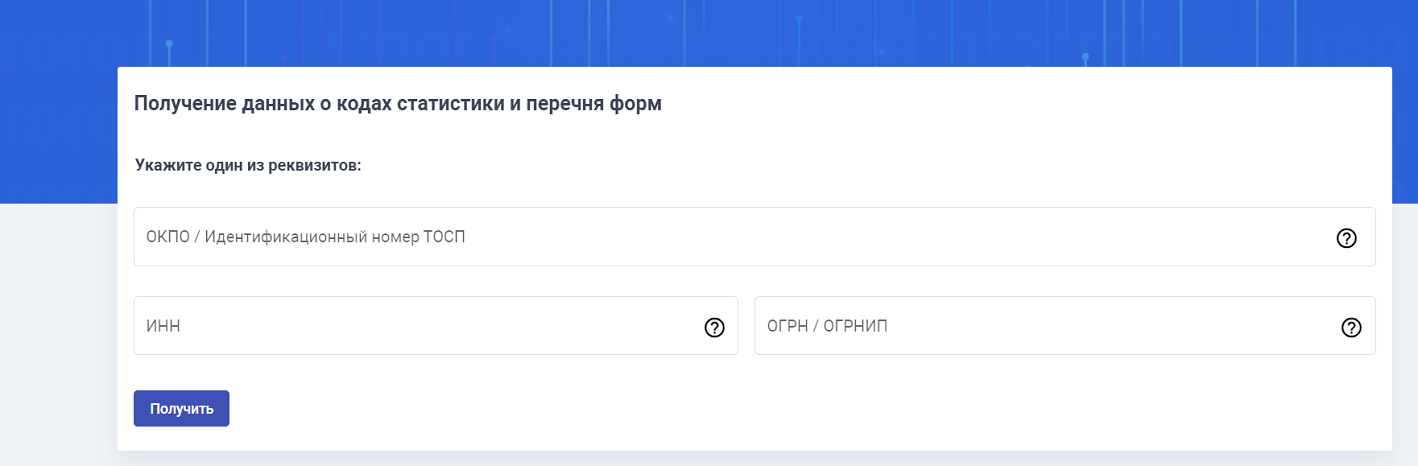This screenshot has height=466, width=1418.
Task: Show the ИНН field help tooltip icon
Action: pyautogui.click(x=714, y=327)
